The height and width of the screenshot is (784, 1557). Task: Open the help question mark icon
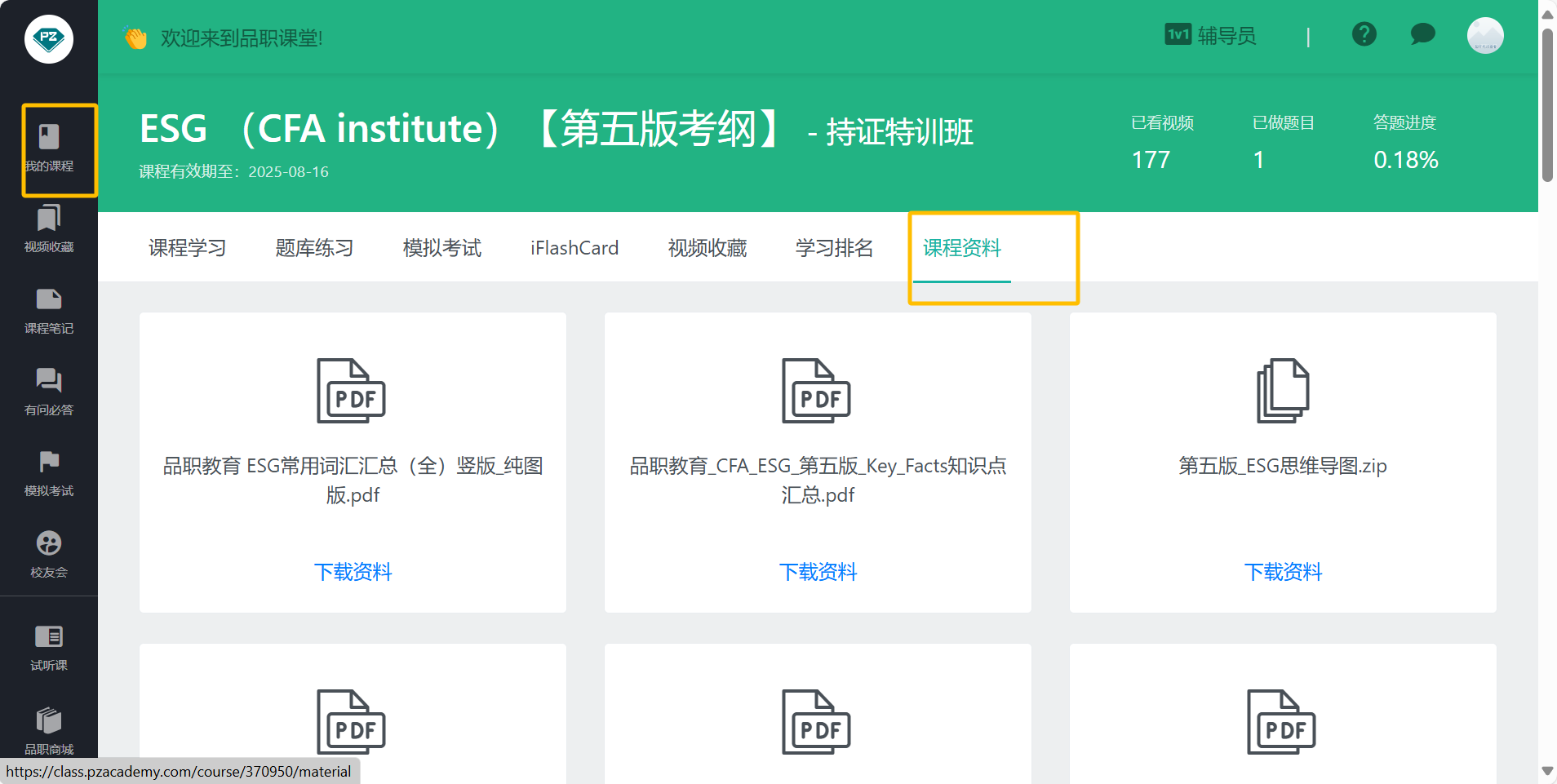tap(1364, 34)
